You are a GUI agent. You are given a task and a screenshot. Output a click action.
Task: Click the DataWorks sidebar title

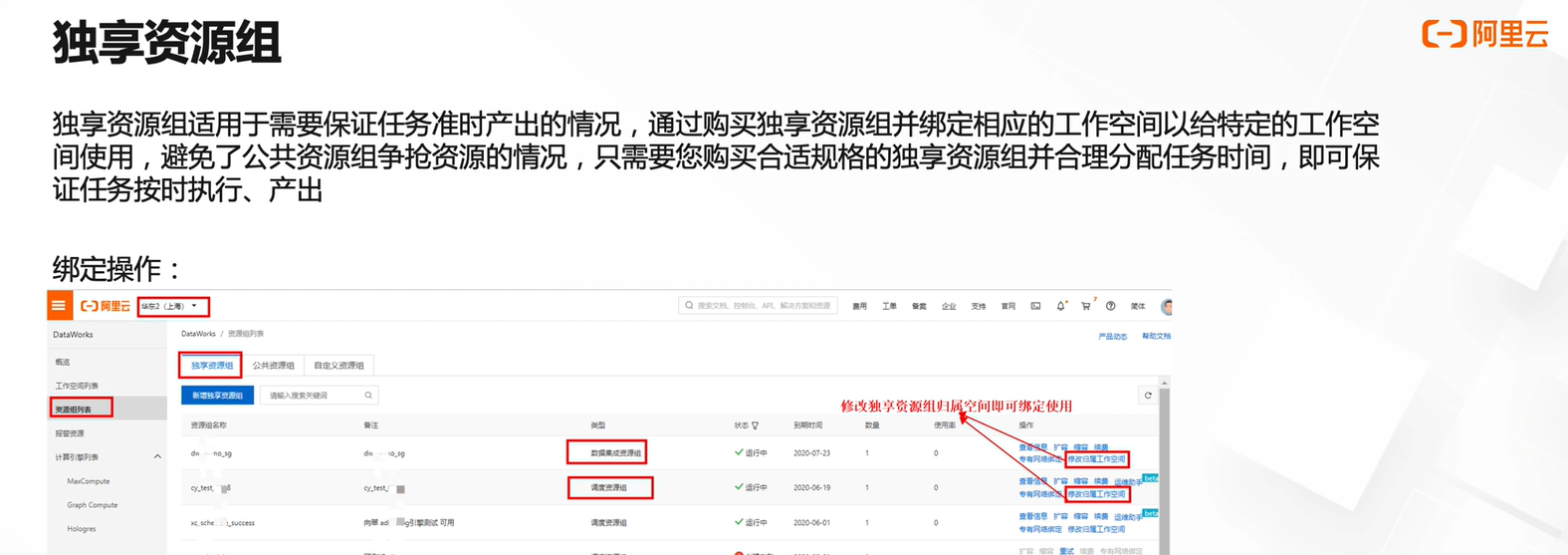[73, 335]
